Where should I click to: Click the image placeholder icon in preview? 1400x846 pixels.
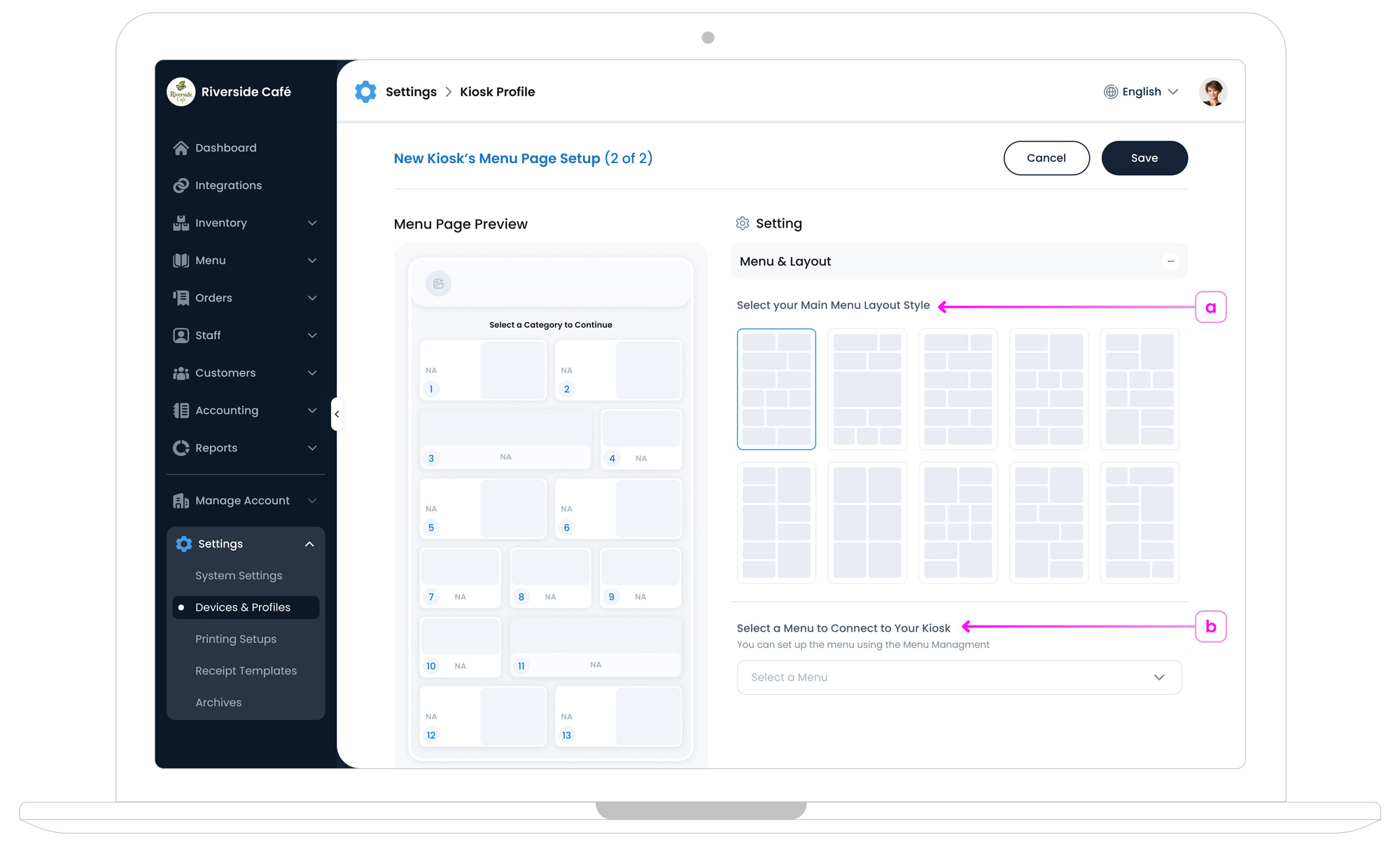[438, 284]
